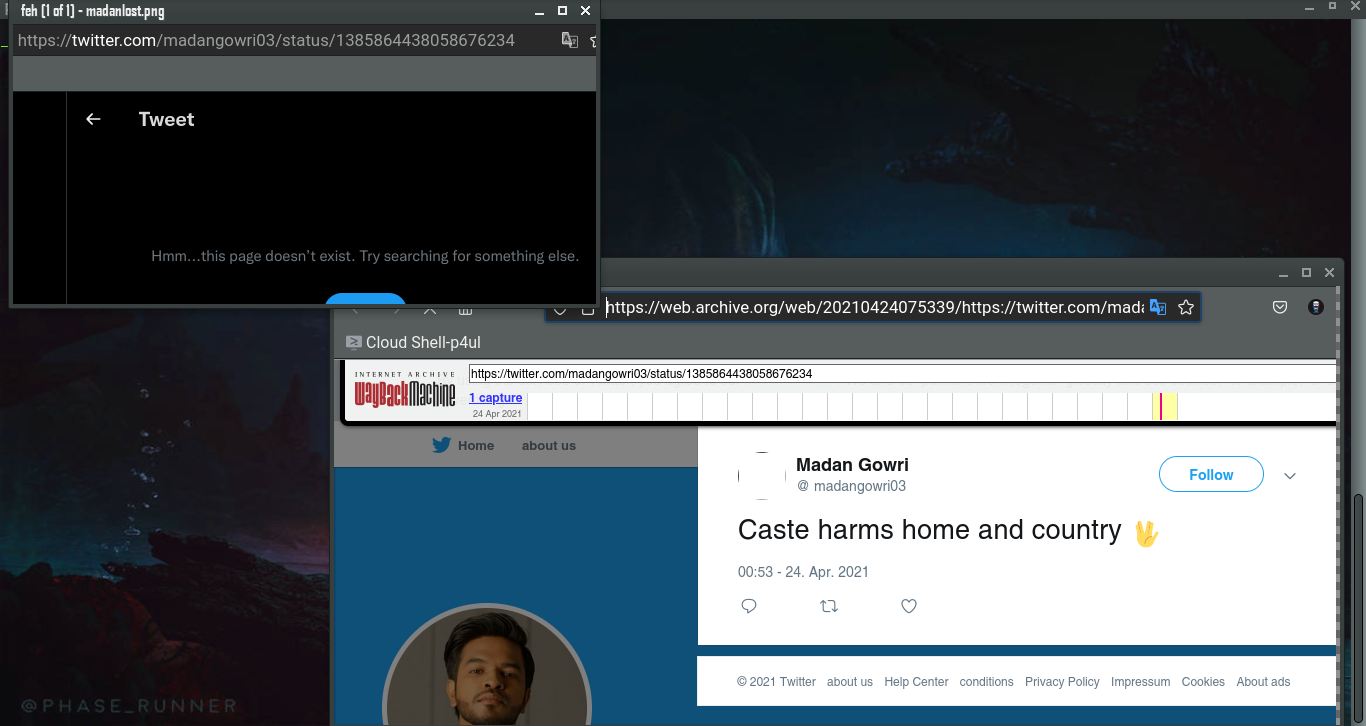Click the retweet icon under the tweet
The height and width of the screenshot is (726, 1366).
click(829, 606)
